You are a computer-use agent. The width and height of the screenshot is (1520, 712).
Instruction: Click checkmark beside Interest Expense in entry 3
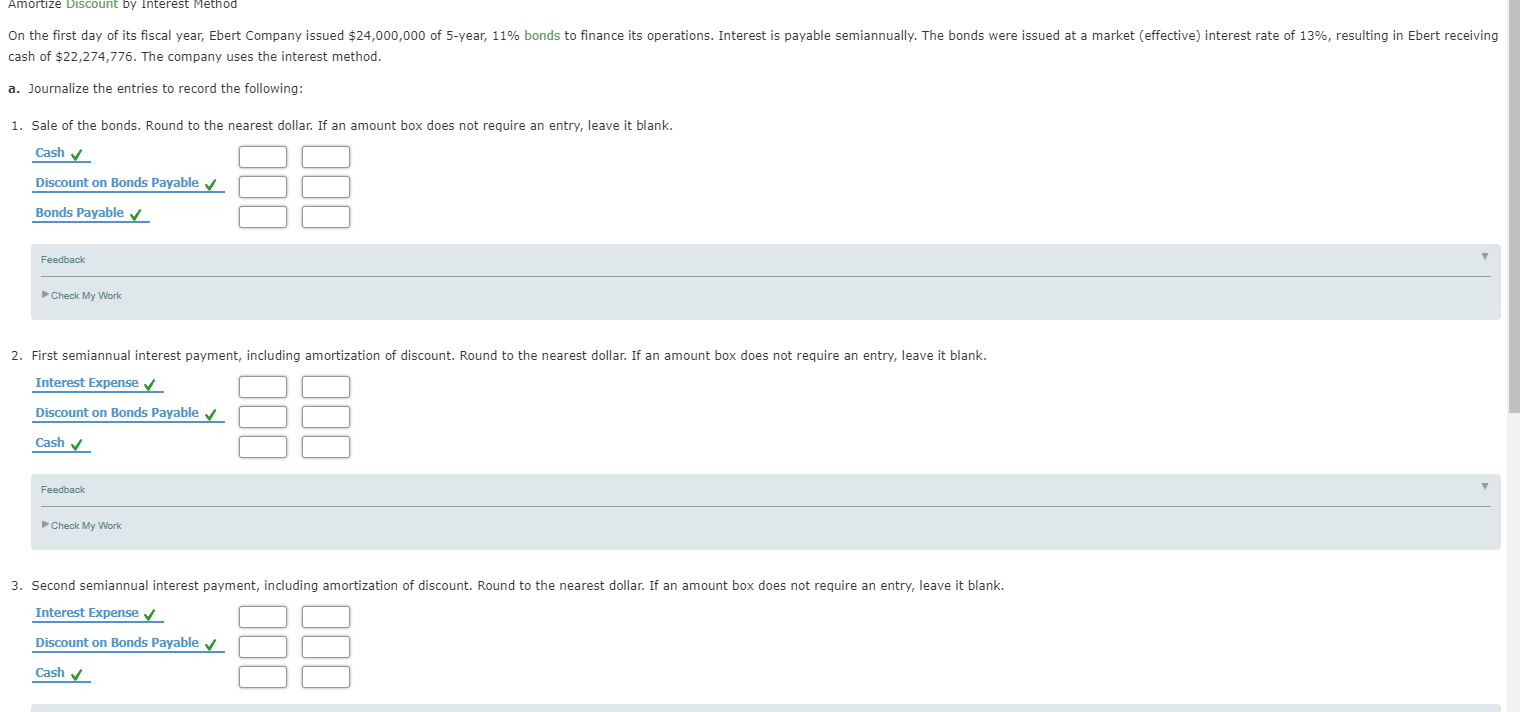(x=151, y=613)
